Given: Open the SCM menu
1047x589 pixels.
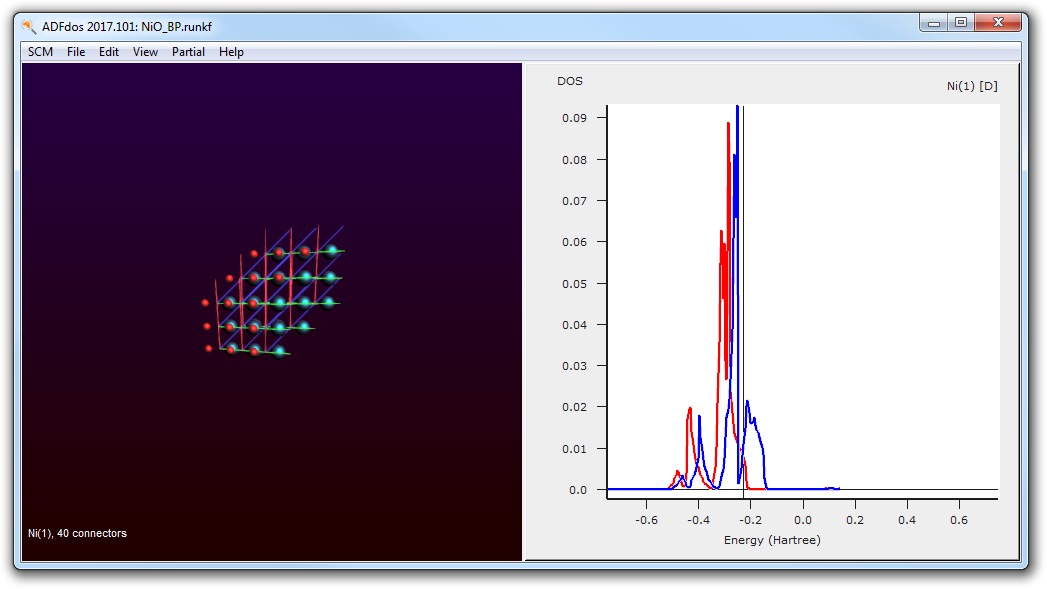Looking at the screenshot, I should point(40,52).
